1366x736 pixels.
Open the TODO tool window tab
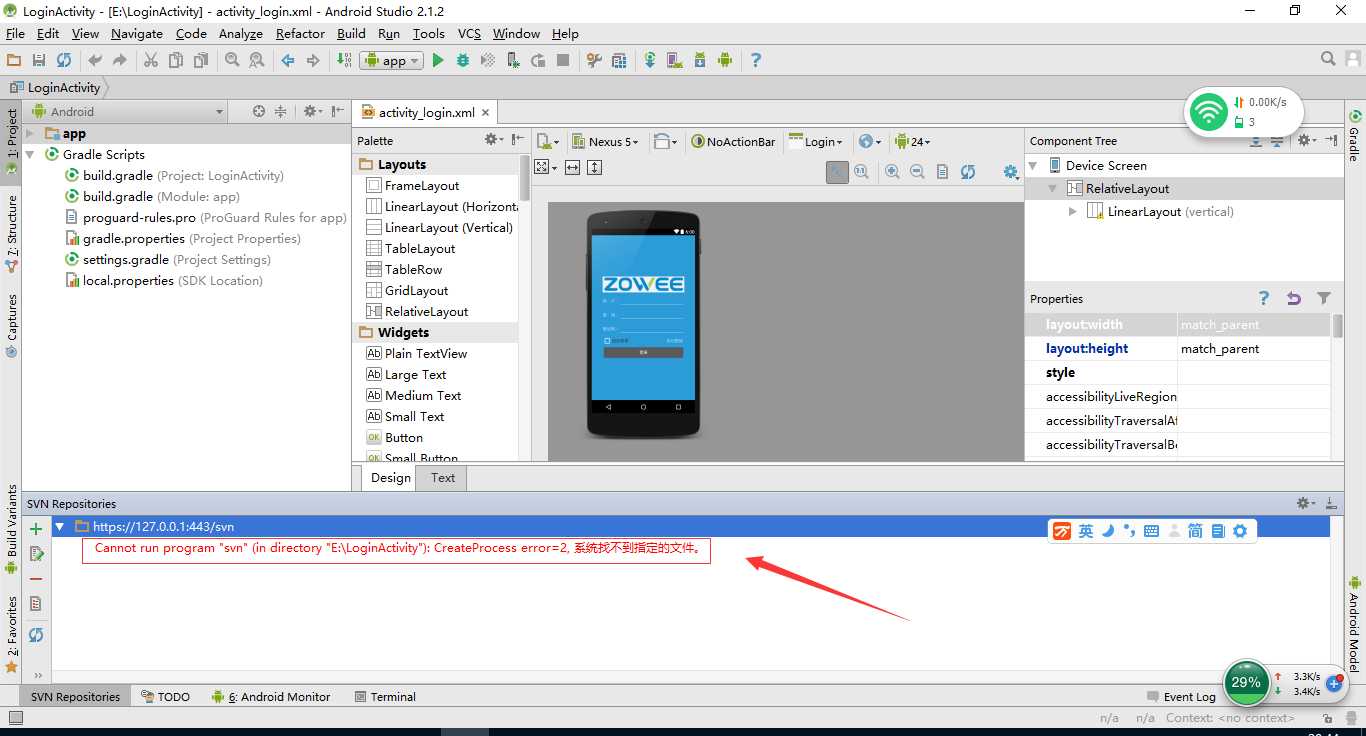[166, 696]
